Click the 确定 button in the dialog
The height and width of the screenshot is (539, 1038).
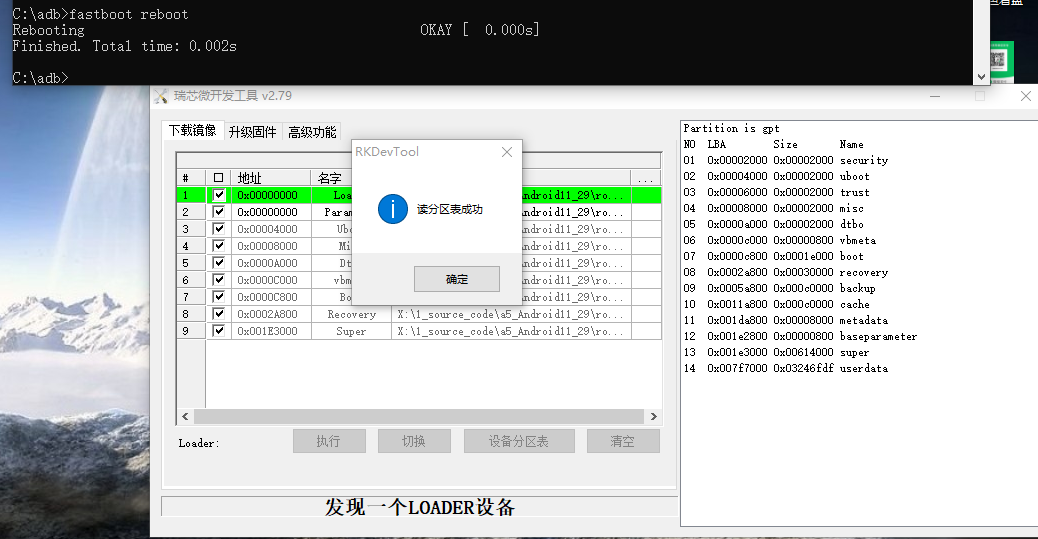pos(456,279)
